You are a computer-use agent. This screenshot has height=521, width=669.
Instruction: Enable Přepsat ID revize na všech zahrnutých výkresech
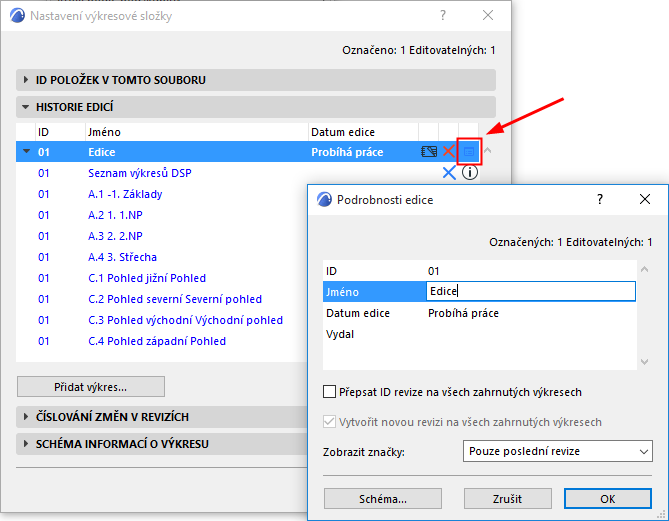click(x=329, y=392)
